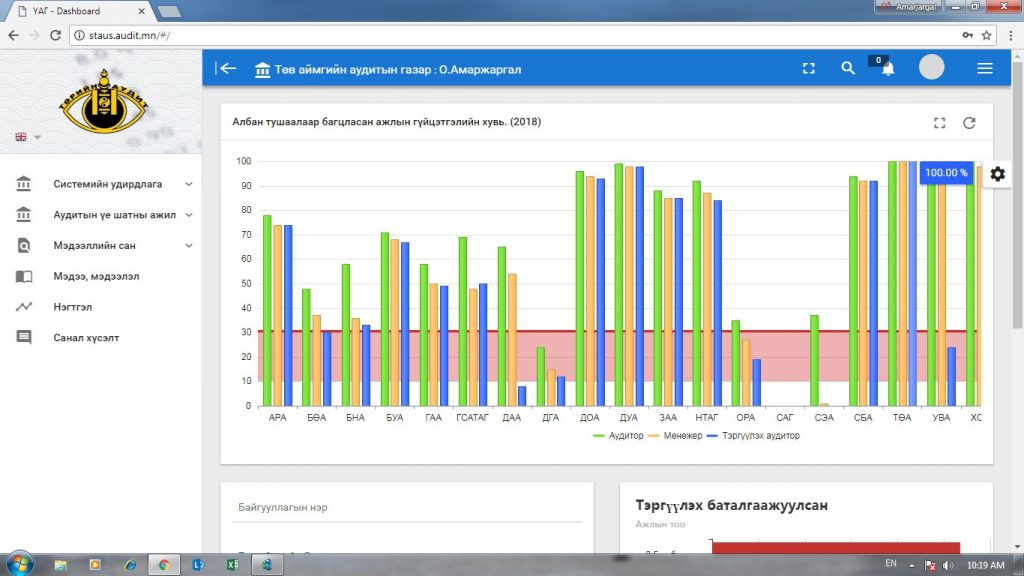
Task: Click the ГСАТАГ label on the chart axis
Action: [472, 418]
